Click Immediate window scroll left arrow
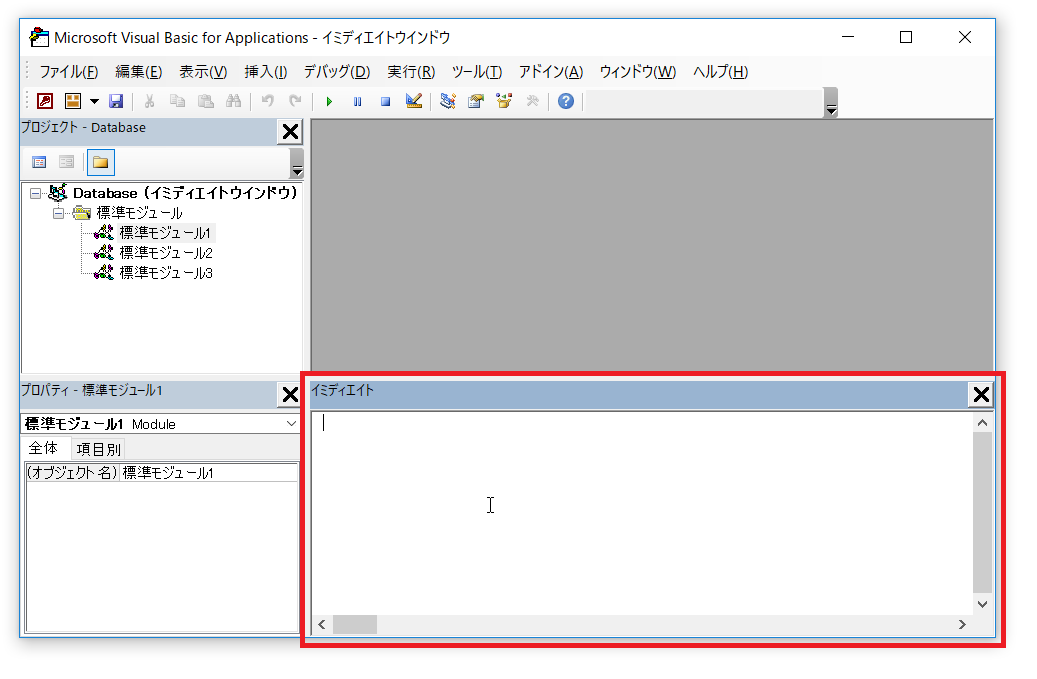Screen dimensions: 1037x679 tap(322, 625)
